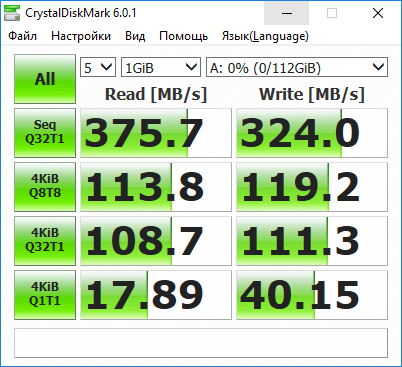
Task: Open the Вид menu
Action: (135, 36)
